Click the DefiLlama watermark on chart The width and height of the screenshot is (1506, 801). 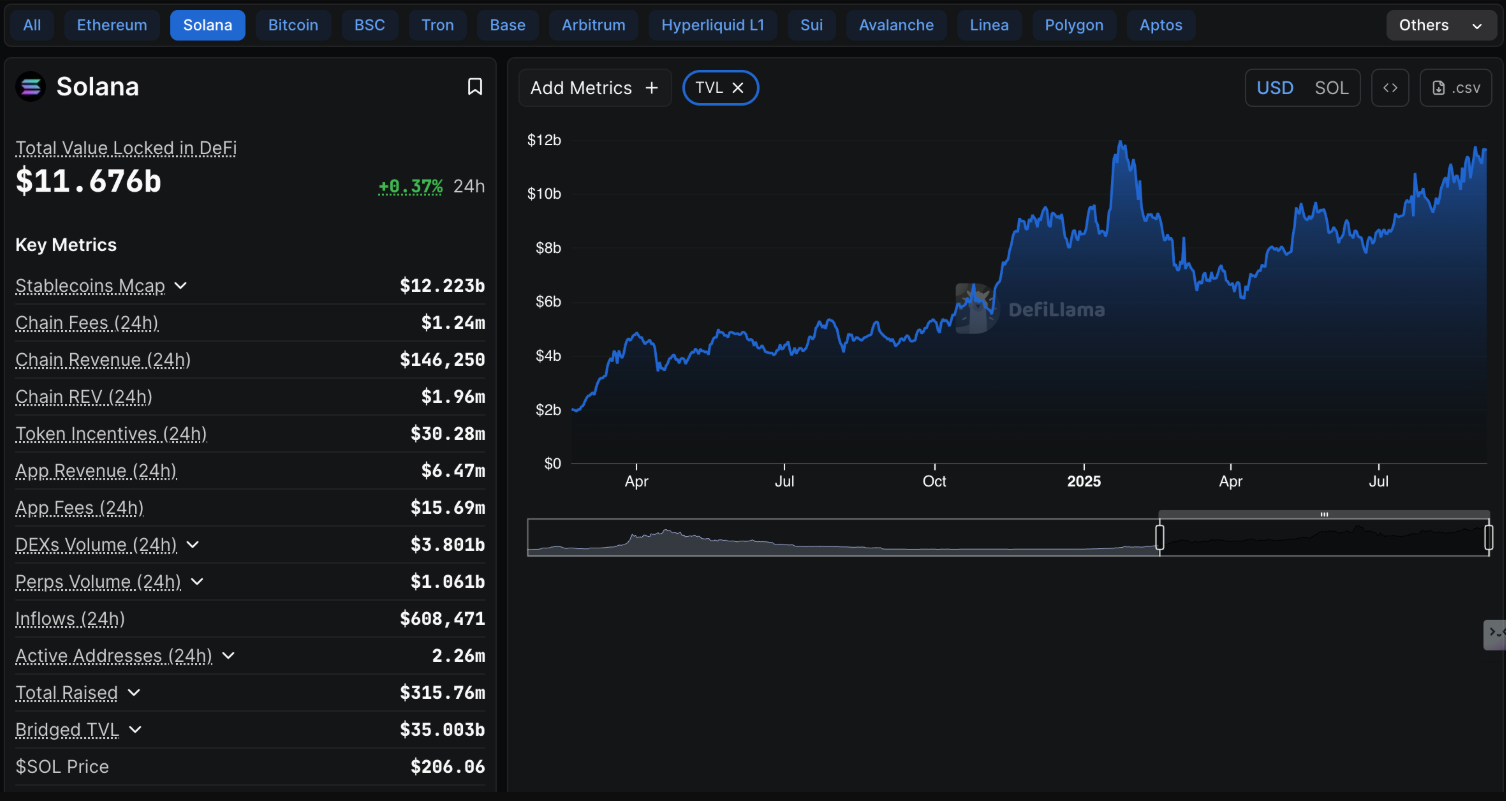[1030, 309]
